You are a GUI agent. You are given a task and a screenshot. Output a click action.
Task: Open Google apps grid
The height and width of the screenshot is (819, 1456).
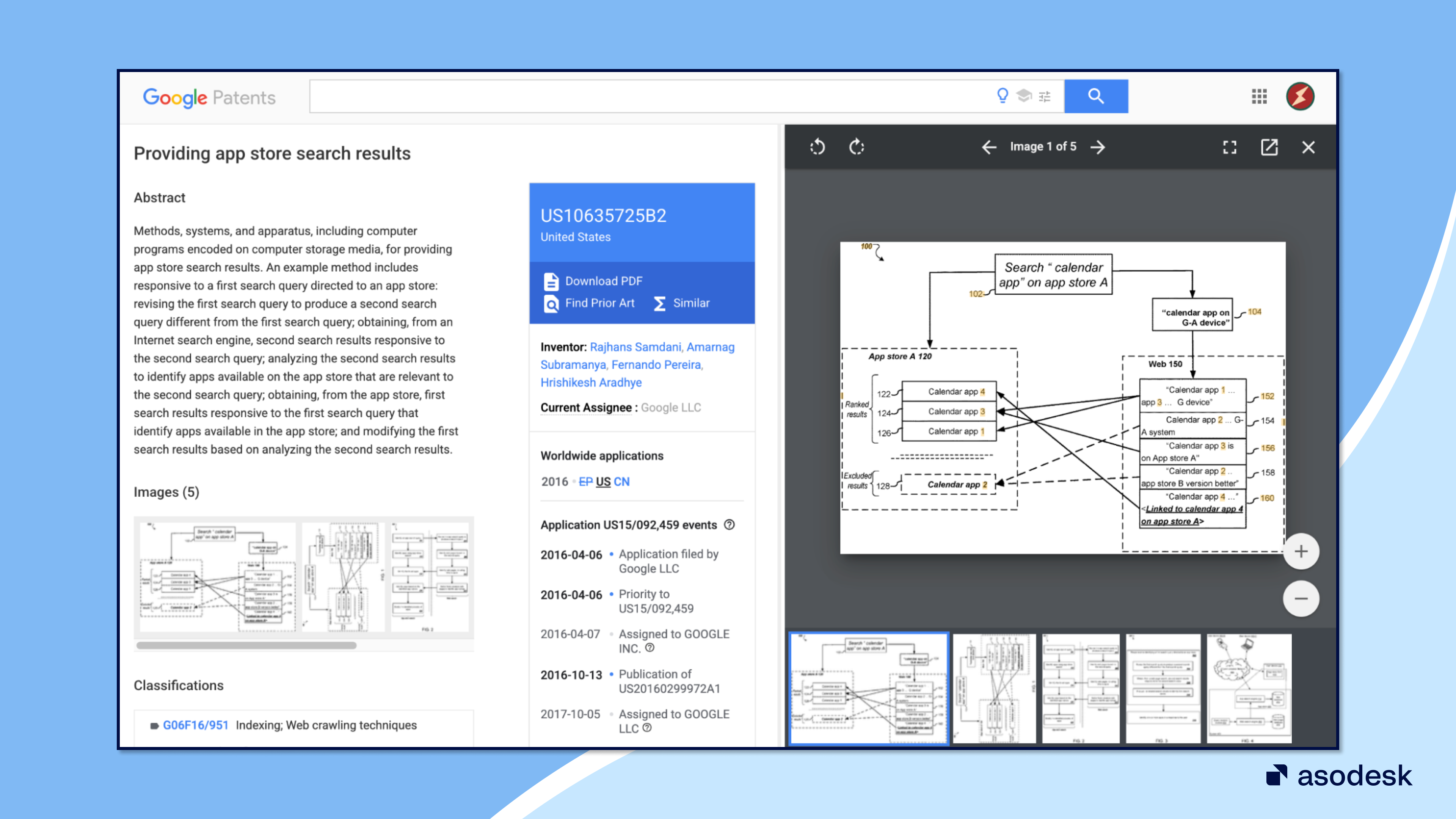click(1259, 96)
